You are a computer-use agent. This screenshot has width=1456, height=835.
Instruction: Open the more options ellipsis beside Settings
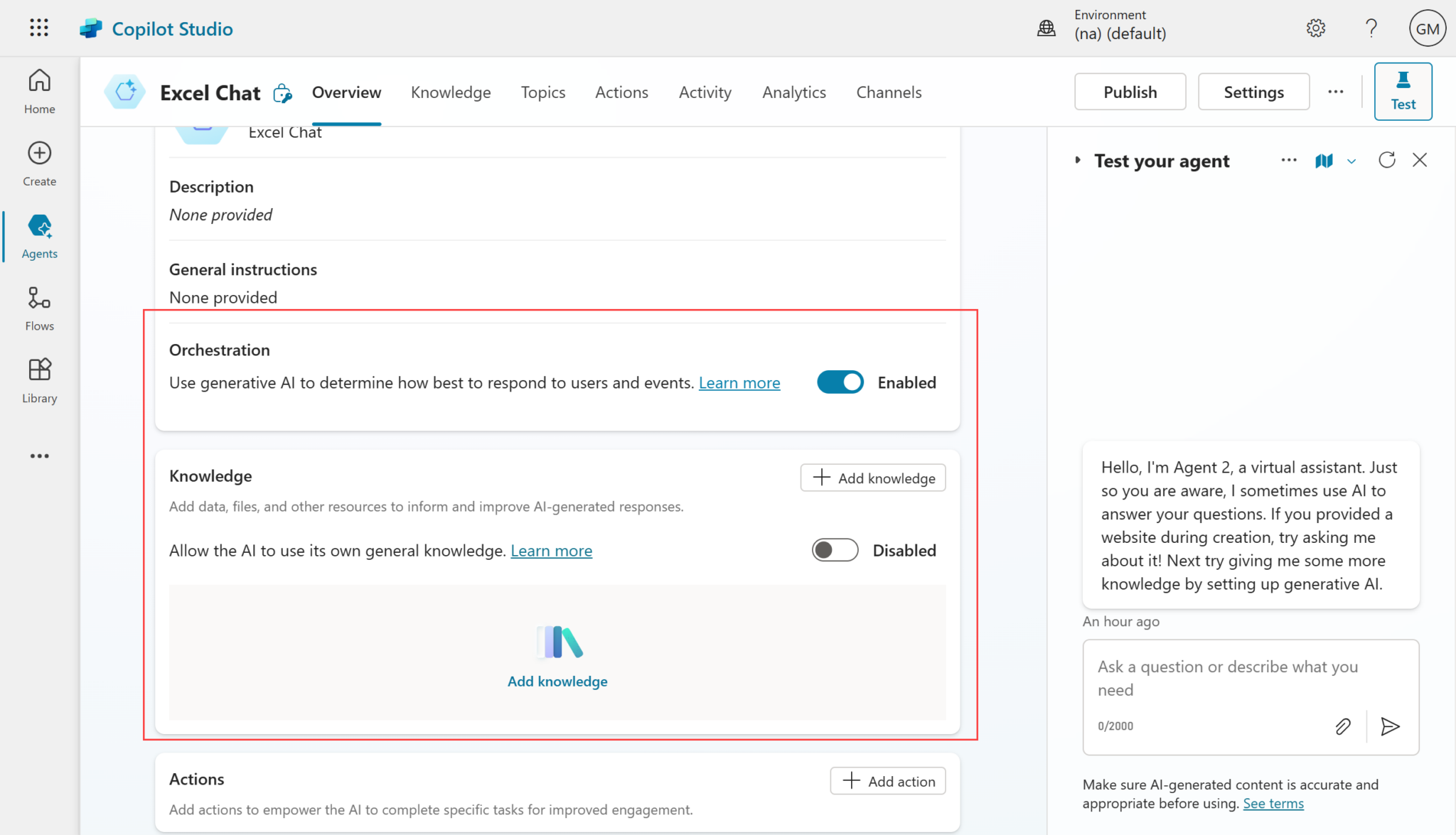[x=1335, y=92]
